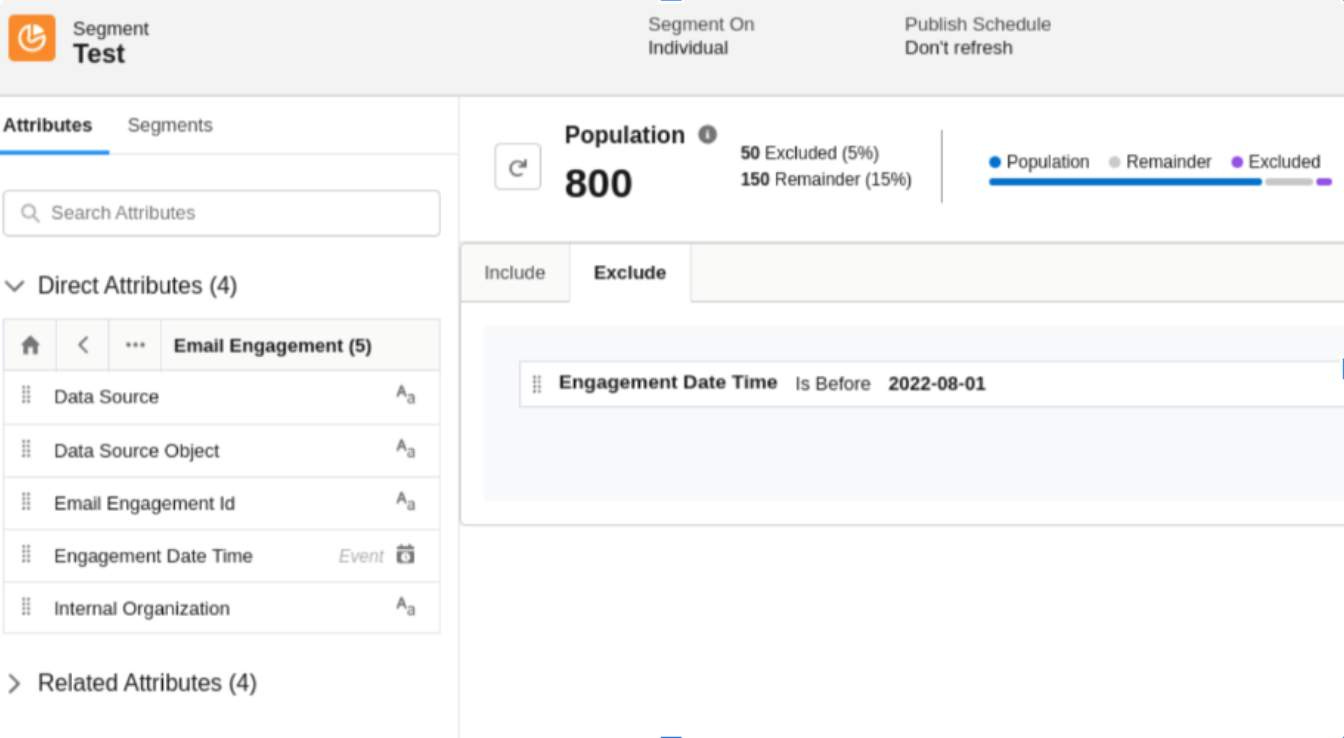This screenshot has width=1344, height=738.
Task: Click the Don't refresh publish schedule
Action: (958, 47)
